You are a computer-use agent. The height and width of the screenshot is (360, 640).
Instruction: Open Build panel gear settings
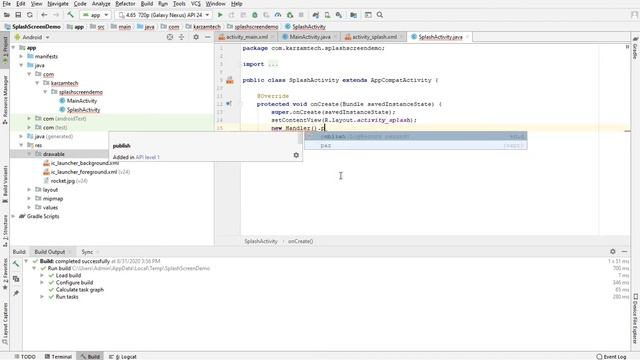click(x=613, y=251)
